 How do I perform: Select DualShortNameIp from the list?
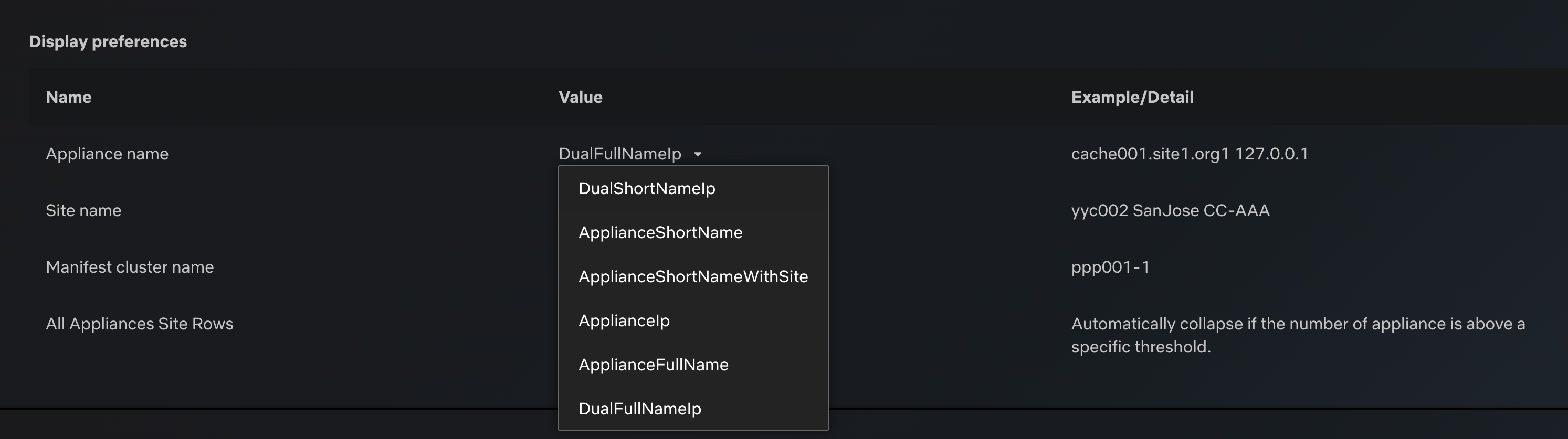click(x=646, y=188)
